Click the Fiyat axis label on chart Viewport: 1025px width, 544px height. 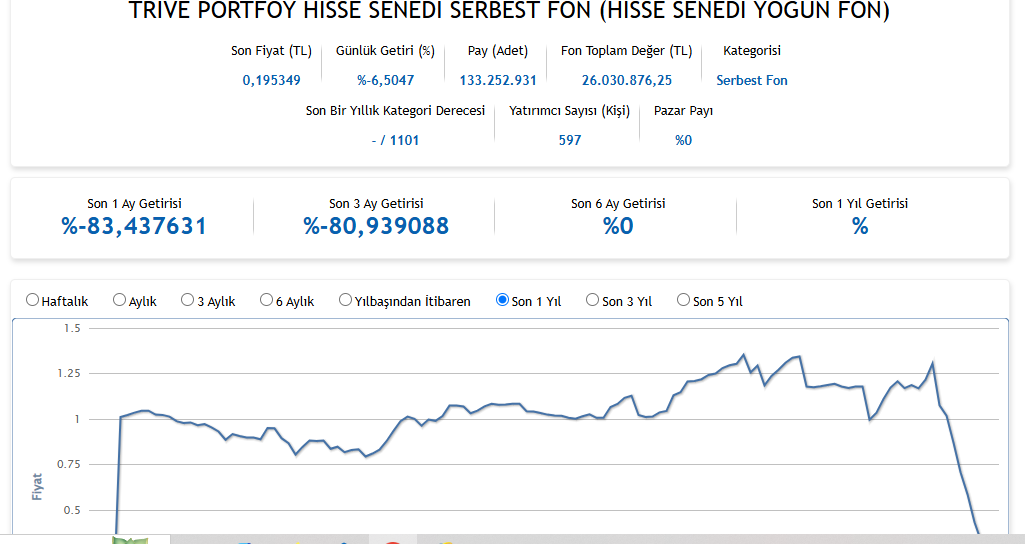click(37, 487)
